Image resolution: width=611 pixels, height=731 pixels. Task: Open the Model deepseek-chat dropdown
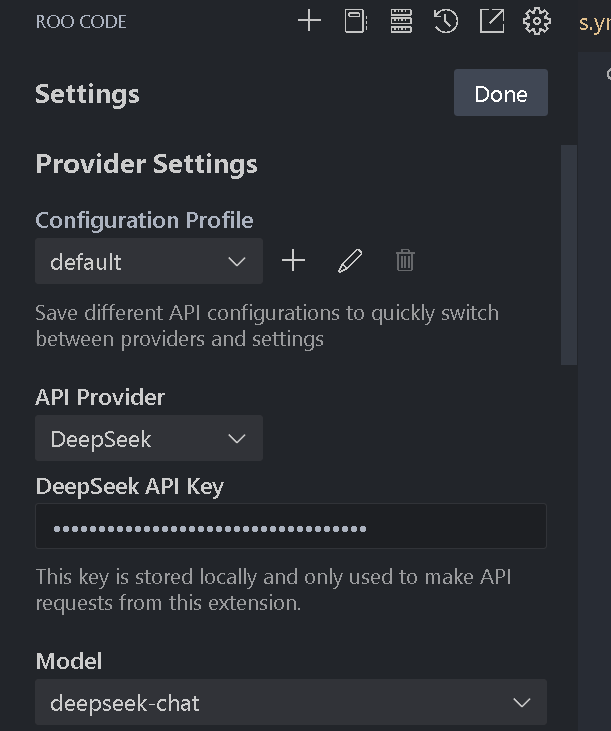pos(290,703)
